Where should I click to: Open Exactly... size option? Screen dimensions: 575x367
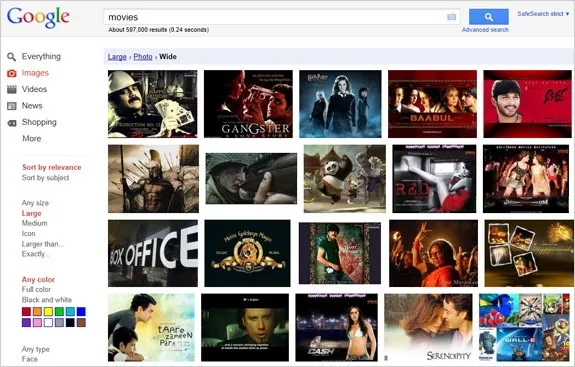[36, 254]
